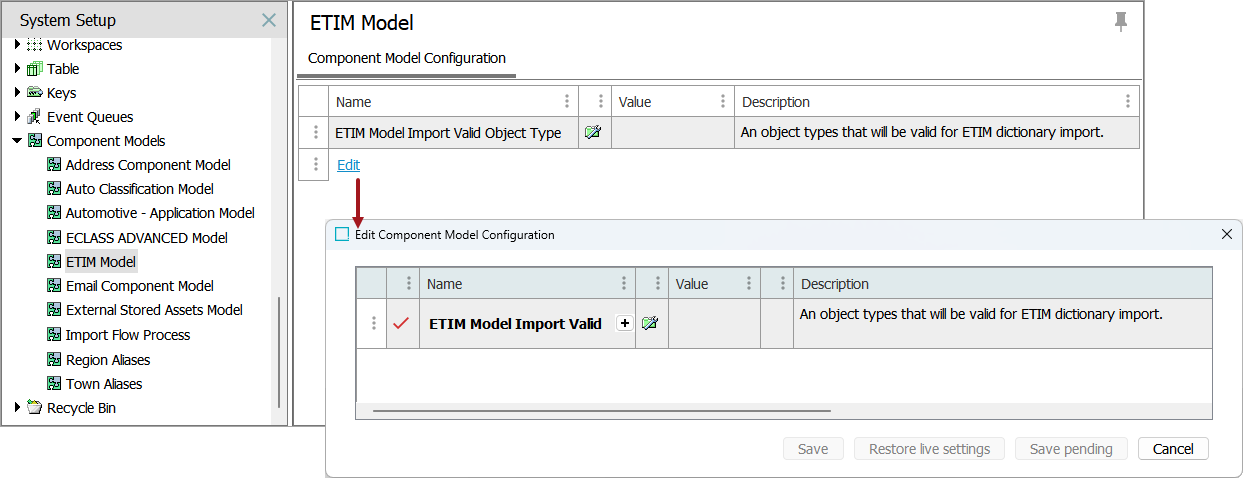Select the Auto Classification Model icon

(54, 189)
